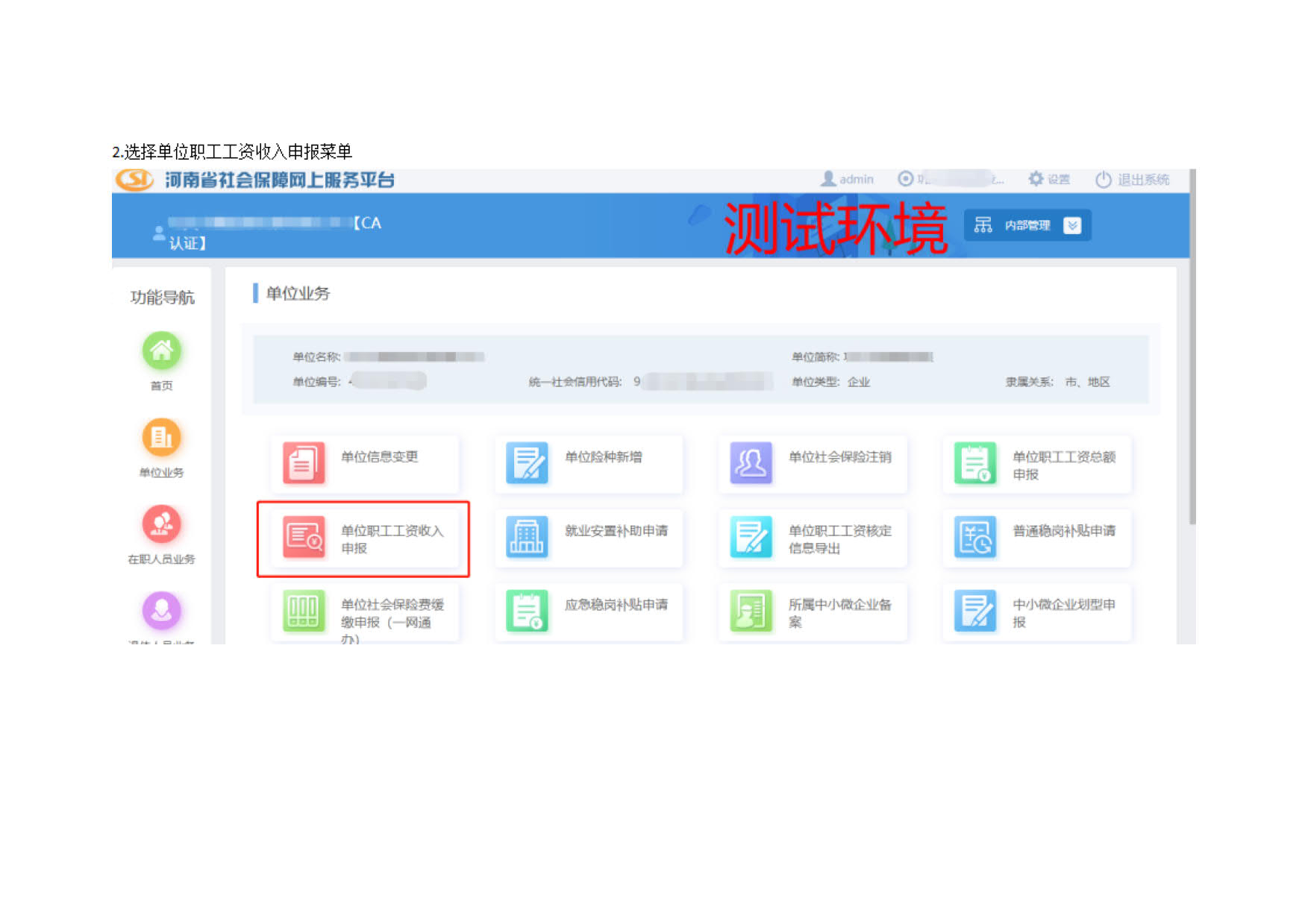Click the 单位险种新增 edit icon
The height and width of the screenshot is (924, 1308).
coord(527,462)
